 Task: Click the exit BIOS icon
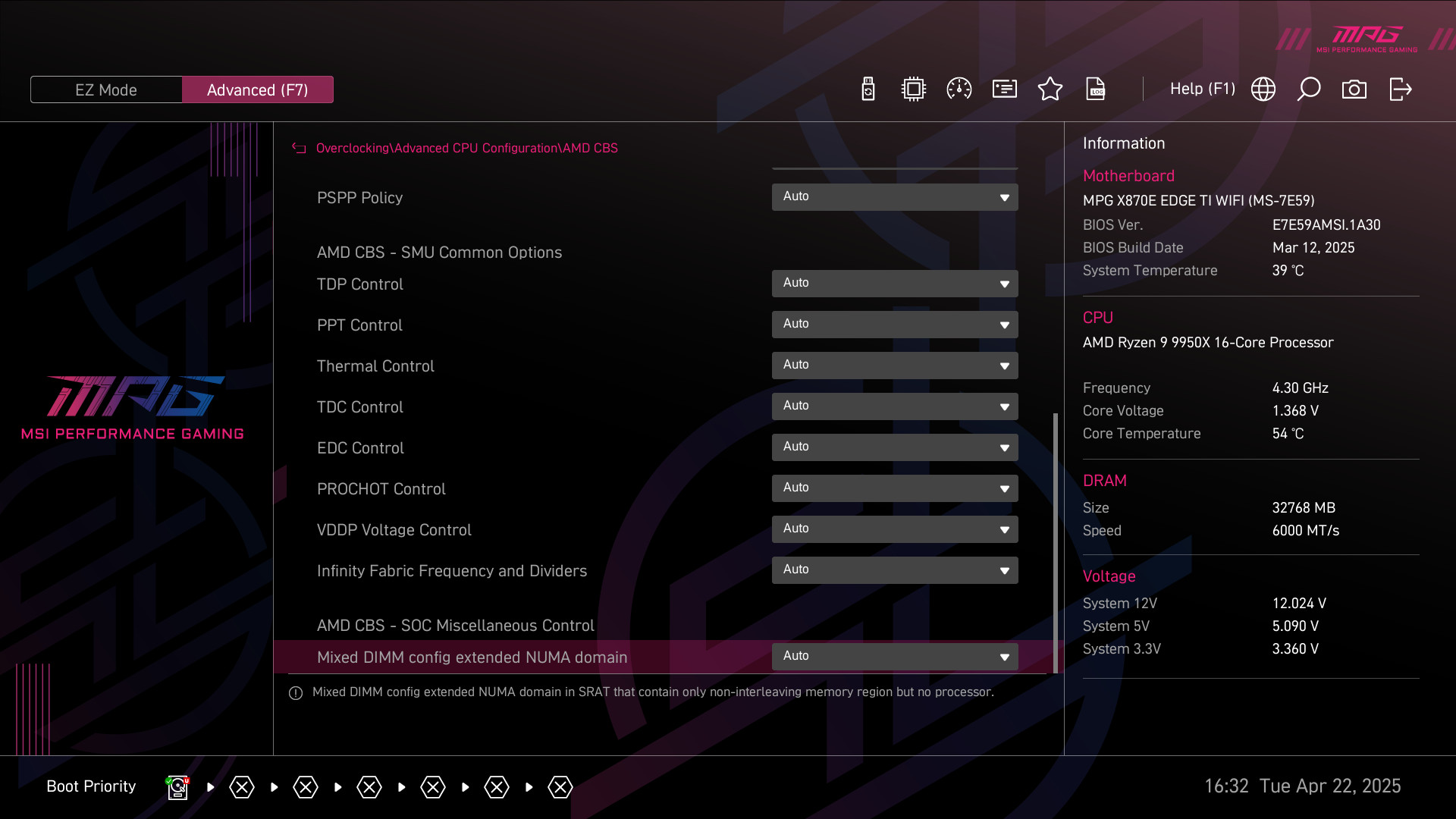click(x=1401, y=89)
